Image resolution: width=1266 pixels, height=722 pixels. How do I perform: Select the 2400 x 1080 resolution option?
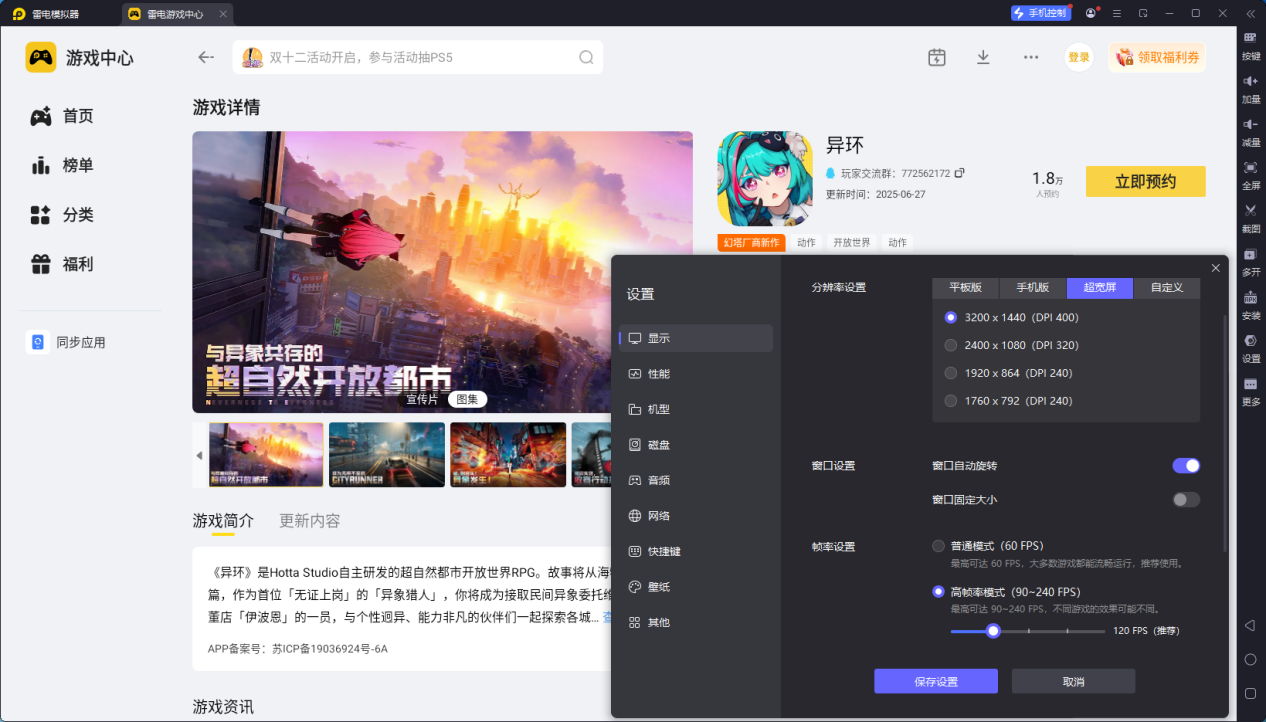pyautogui.click(x=1012, y=345)
